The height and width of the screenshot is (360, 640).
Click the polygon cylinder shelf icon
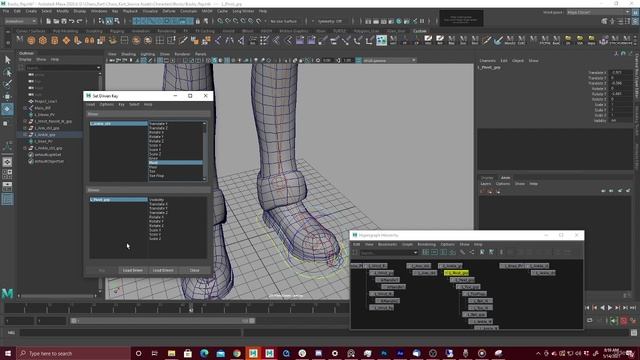pyautogui.click(x=54, y=40)
